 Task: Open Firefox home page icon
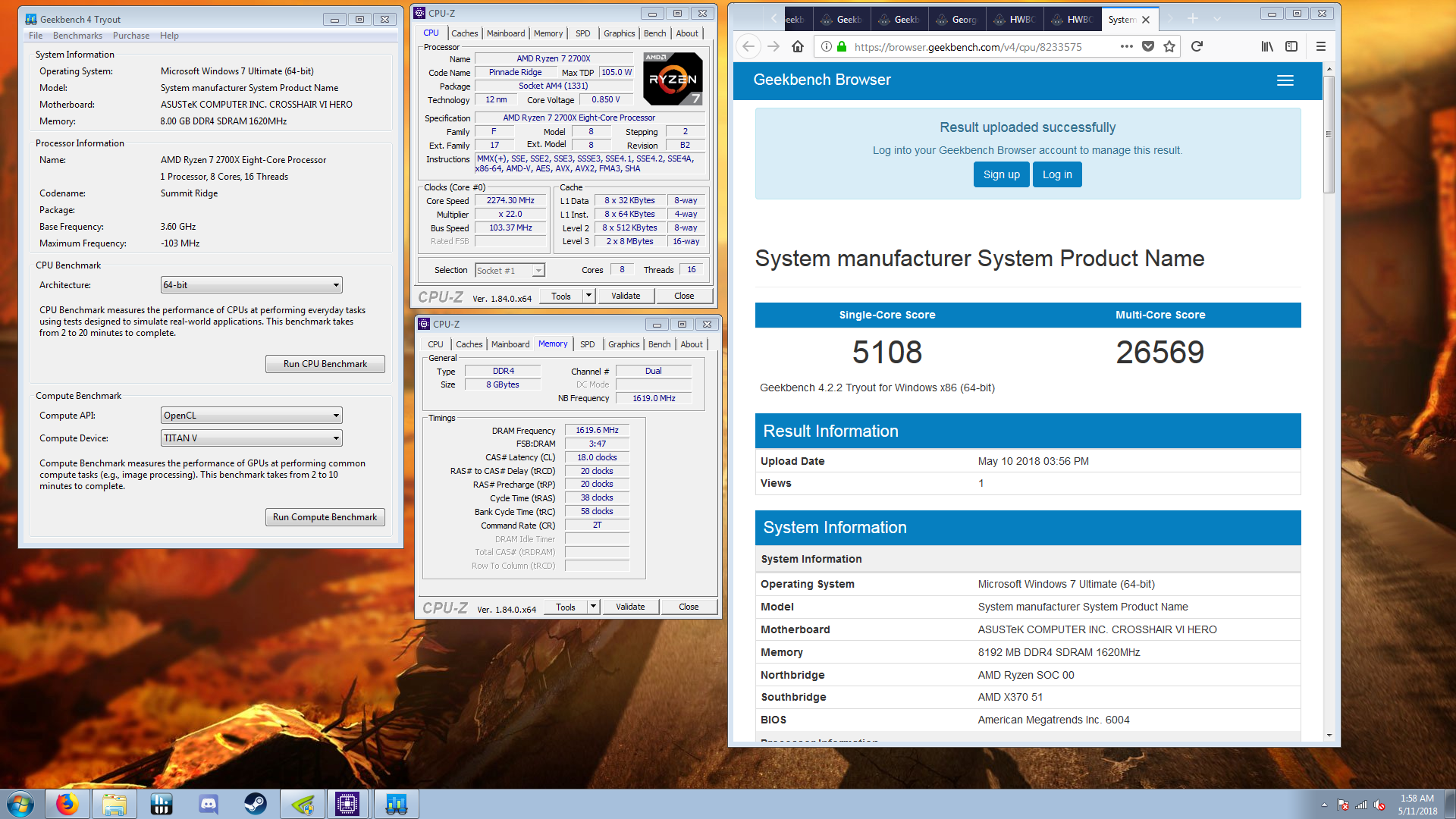[x=798, y=46]
